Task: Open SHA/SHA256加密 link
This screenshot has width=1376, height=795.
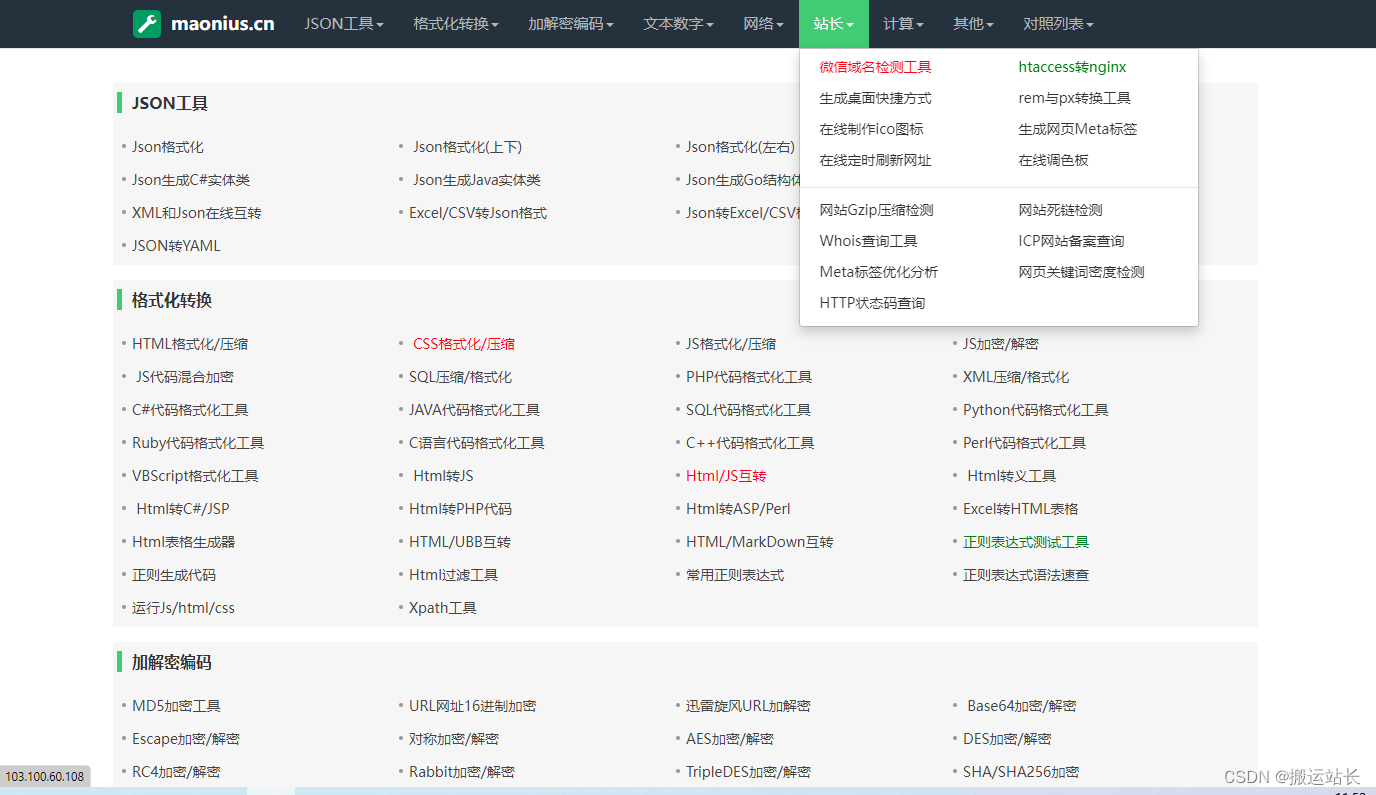Action: click(x=1021, y=772)
